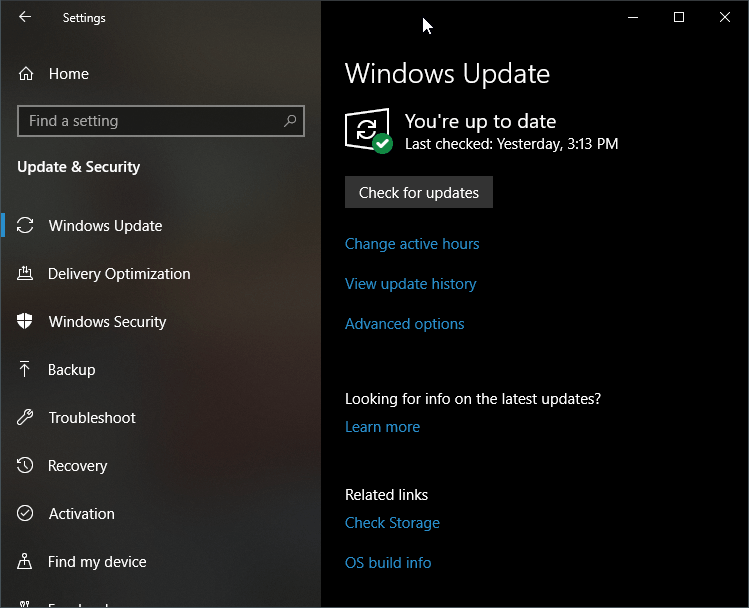749x608 pixels.
Task: Open View update history link
Action: (x=410, y=284)
